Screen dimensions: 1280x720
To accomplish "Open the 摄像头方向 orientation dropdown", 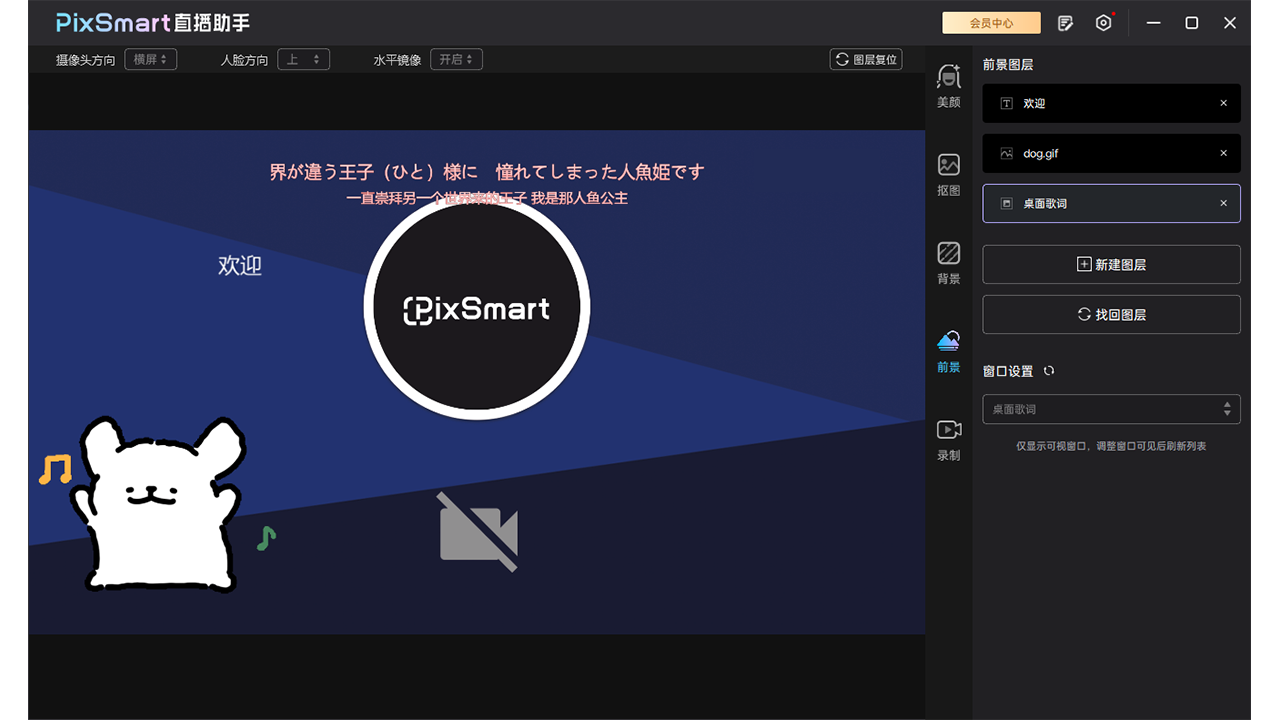I will [150, 59].
